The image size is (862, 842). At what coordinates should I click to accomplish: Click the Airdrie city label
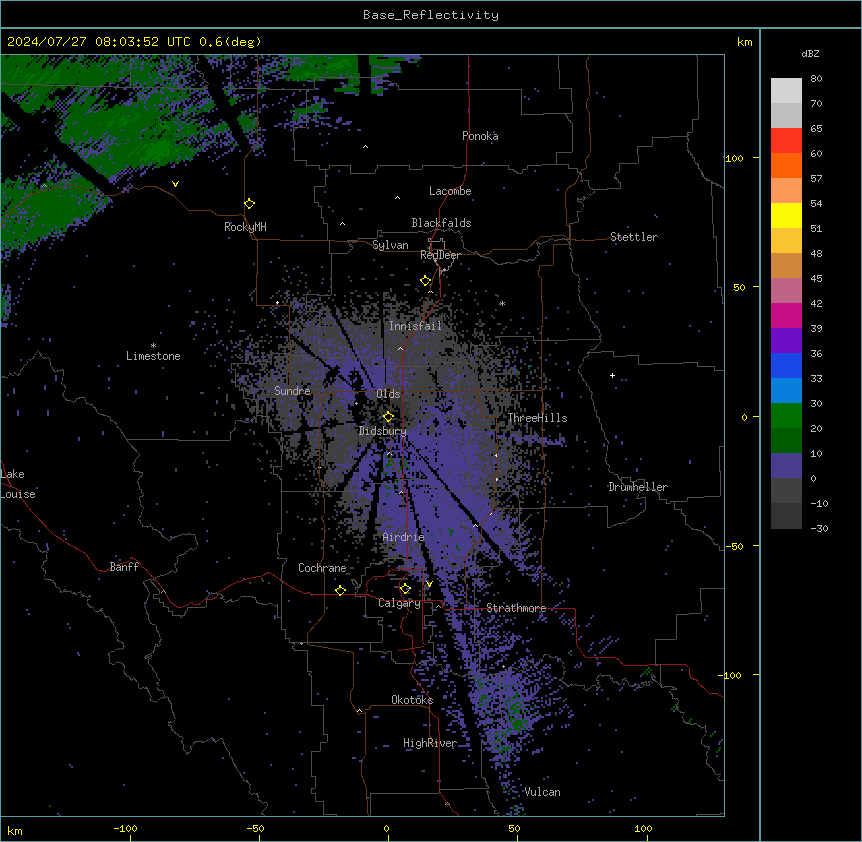403,537
